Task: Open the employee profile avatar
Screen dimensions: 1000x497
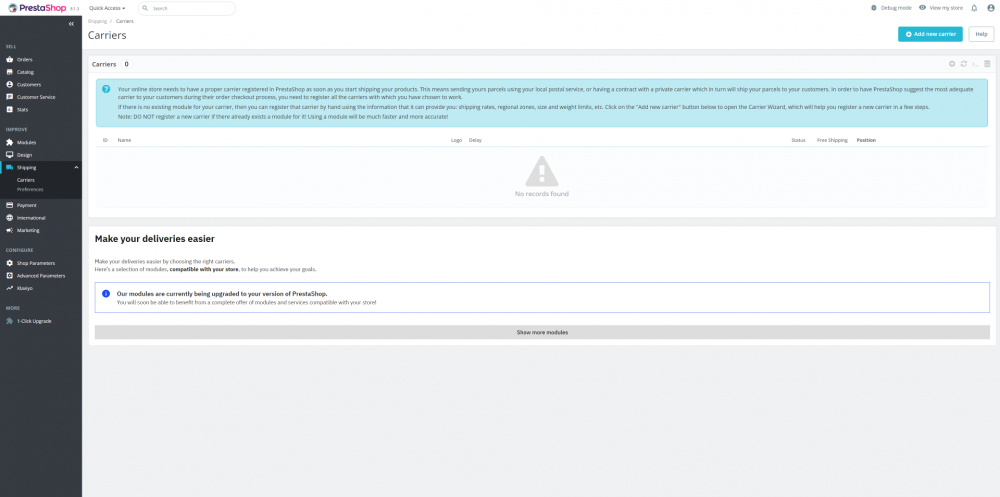Action: (x=990, y=8)
